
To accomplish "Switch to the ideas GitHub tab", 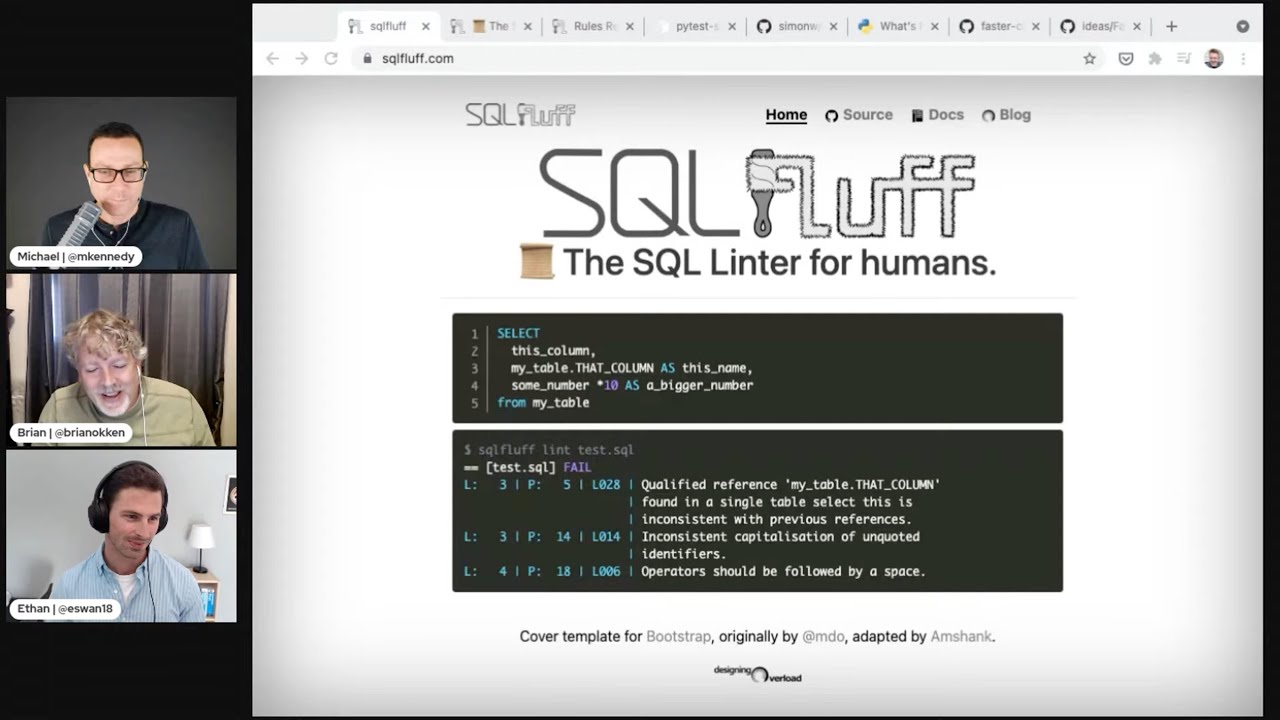I will pos(1101,26).
